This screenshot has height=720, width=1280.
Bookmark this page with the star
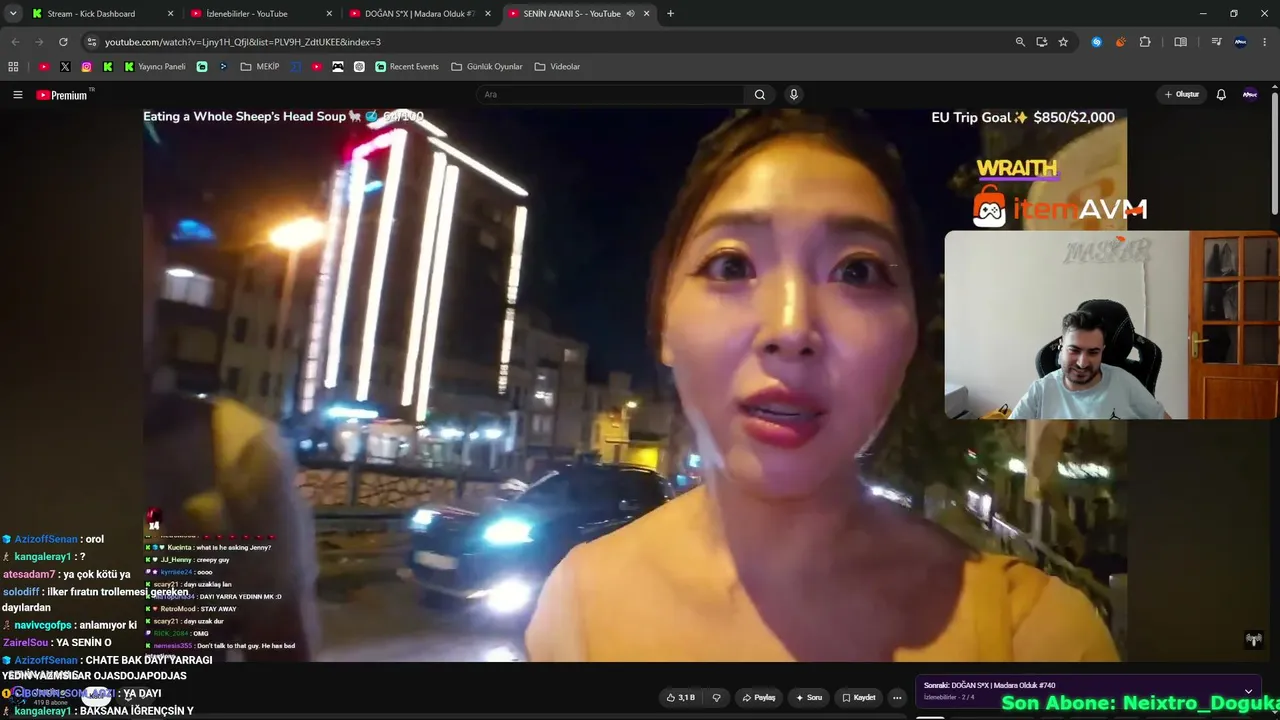coord(1063,42)
